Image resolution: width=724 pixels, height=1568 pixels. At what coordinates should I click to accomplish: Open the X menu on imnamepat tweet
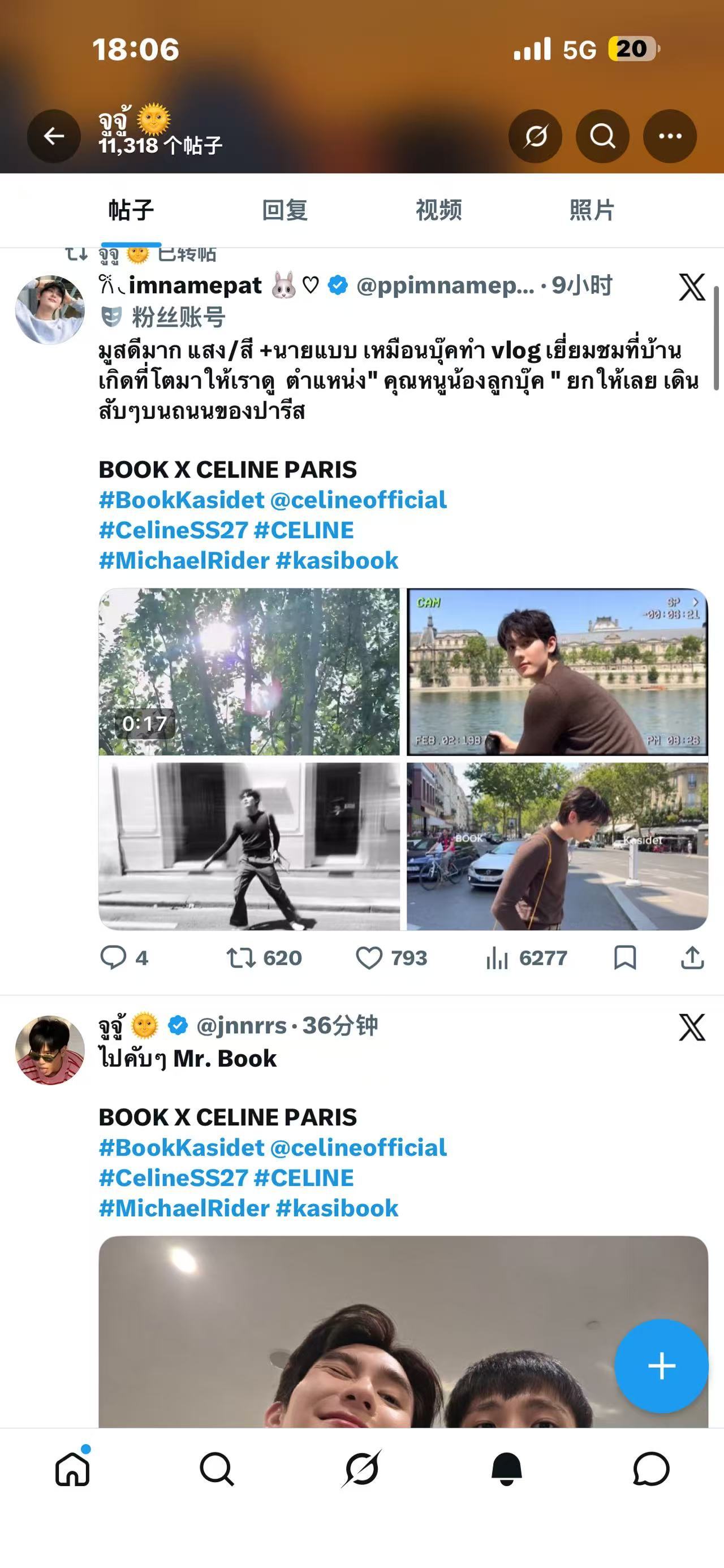(692, 287)
